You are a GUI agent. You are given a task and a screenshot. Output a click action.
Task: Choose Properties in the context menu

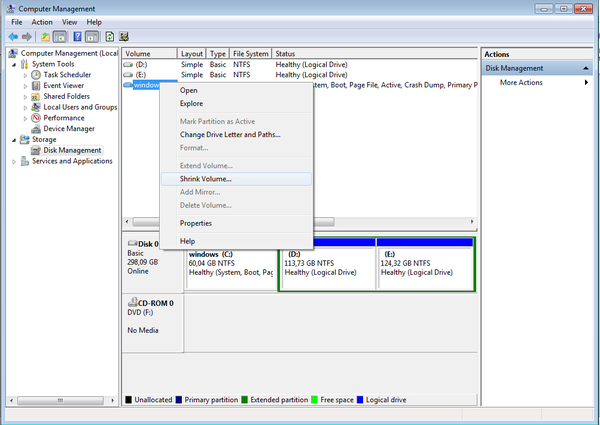point(236,223)
